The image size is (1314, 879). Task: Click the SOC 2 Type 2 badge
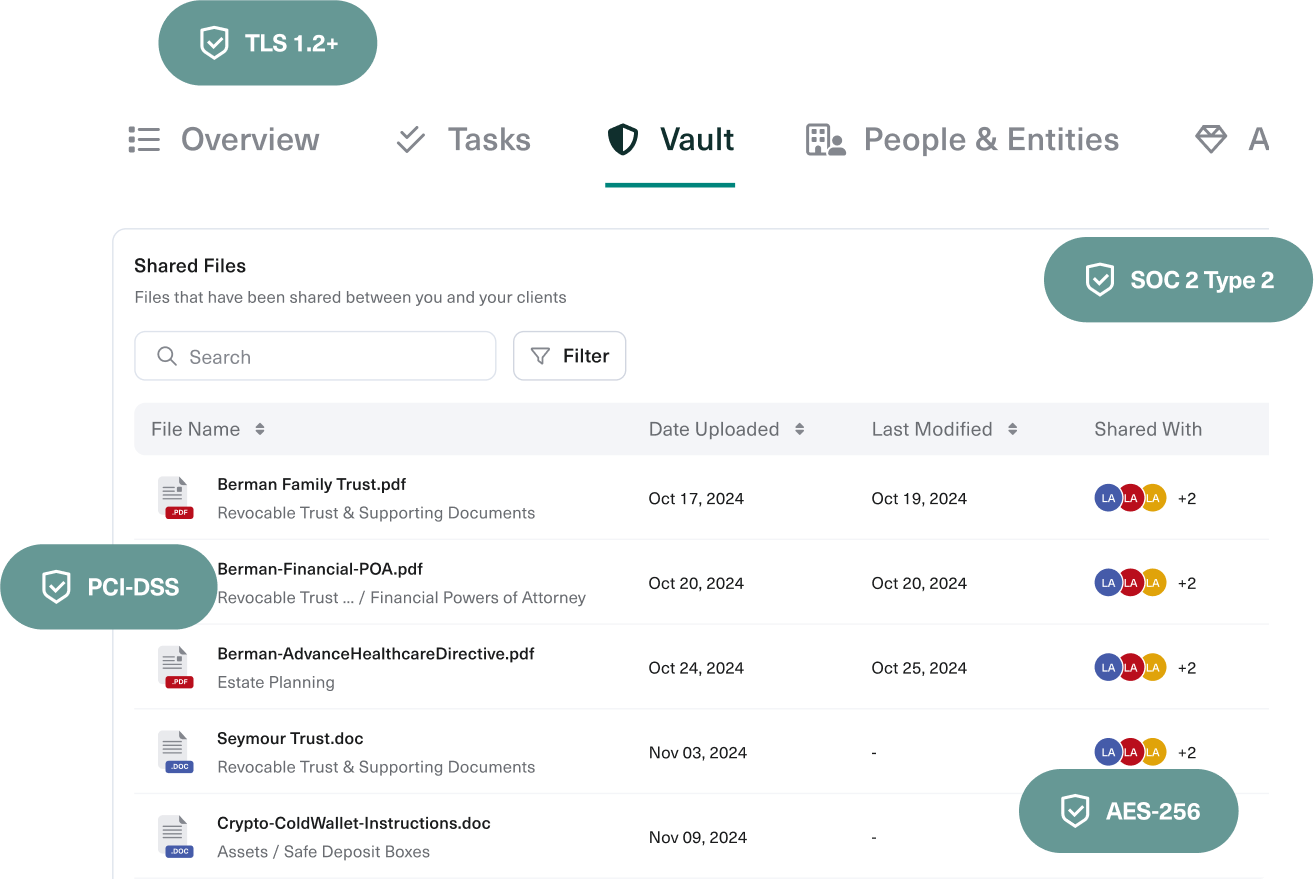click(1178, 280)
